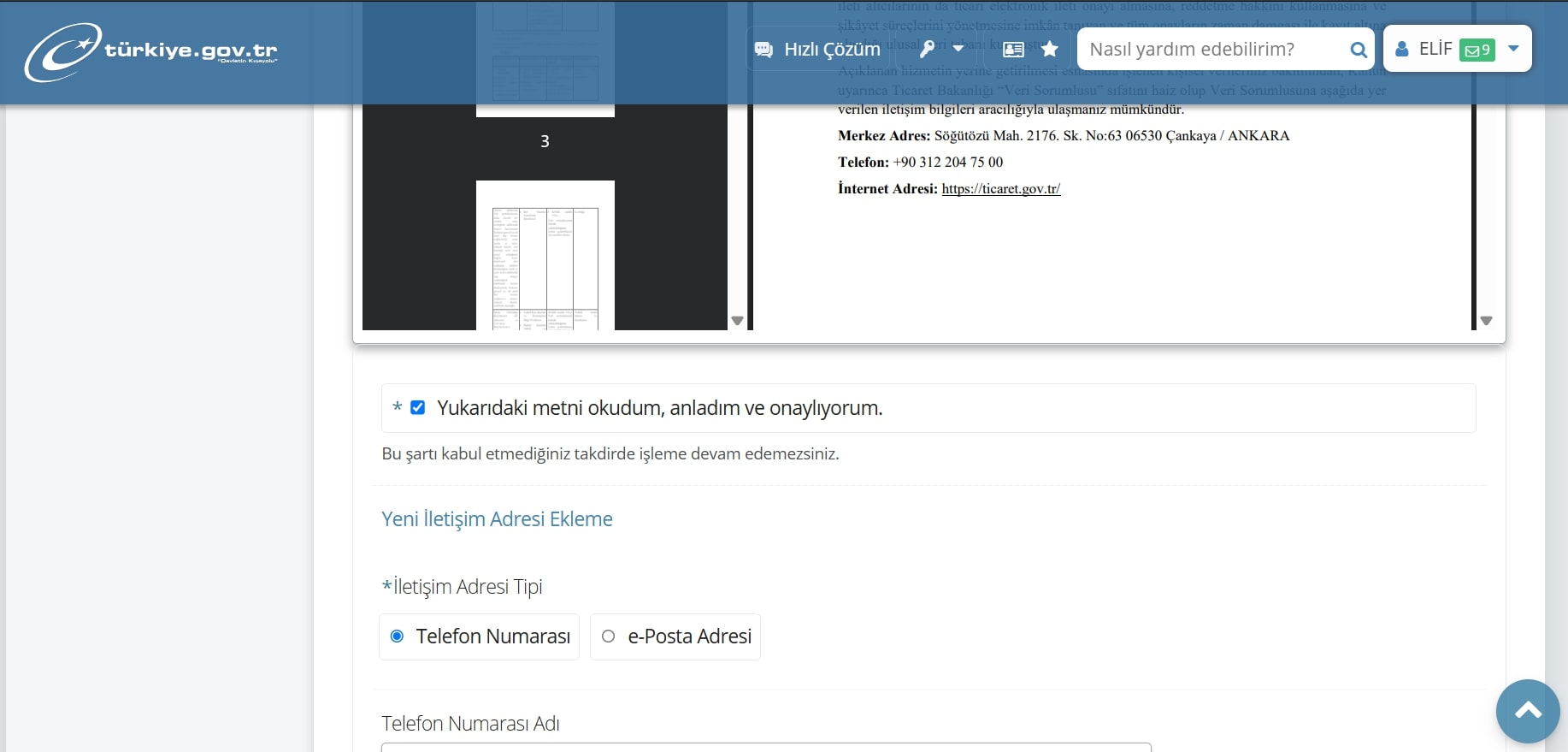1568x752 pixels.
Task: Click the user profile icon beside ELİF
Action: click(1402, 50)
